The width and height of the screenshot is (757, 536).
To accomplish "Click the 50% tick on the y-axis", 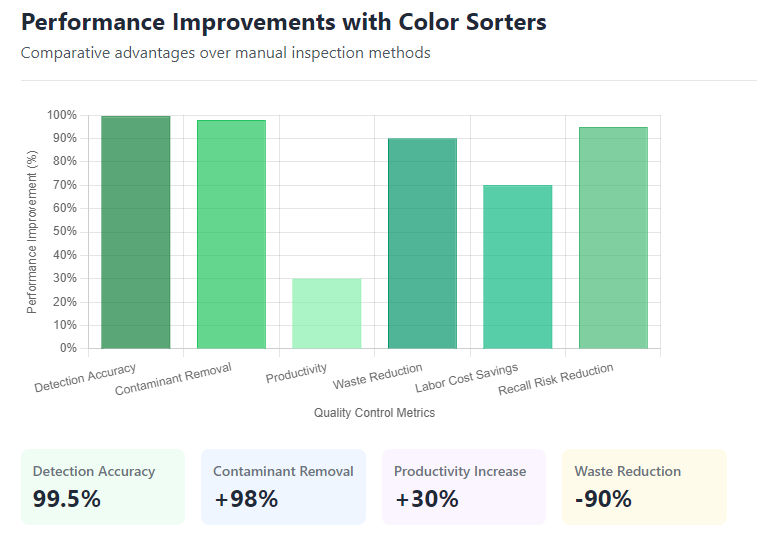I will pos(64,232).
